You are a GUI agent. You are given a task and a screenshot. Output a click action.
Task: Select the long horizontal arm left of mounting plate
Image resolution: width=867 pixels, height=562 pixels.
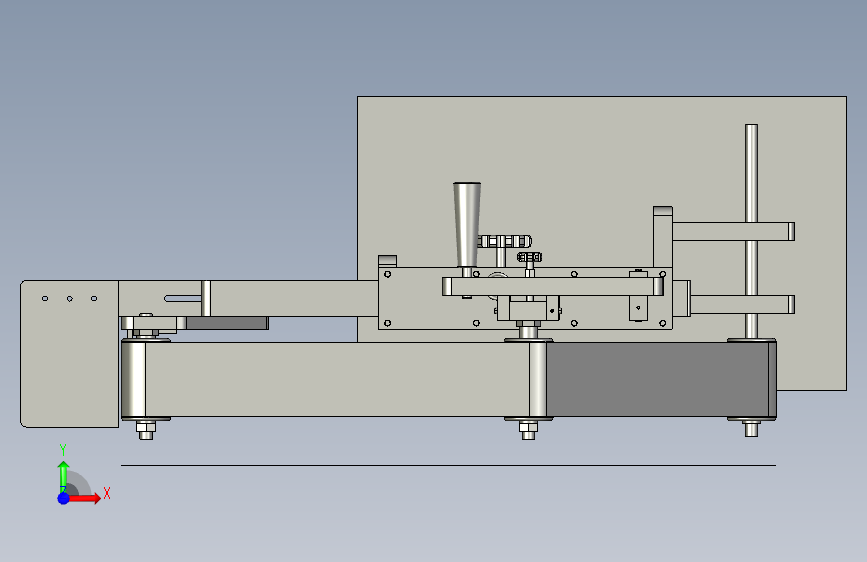tap(294, 299)
